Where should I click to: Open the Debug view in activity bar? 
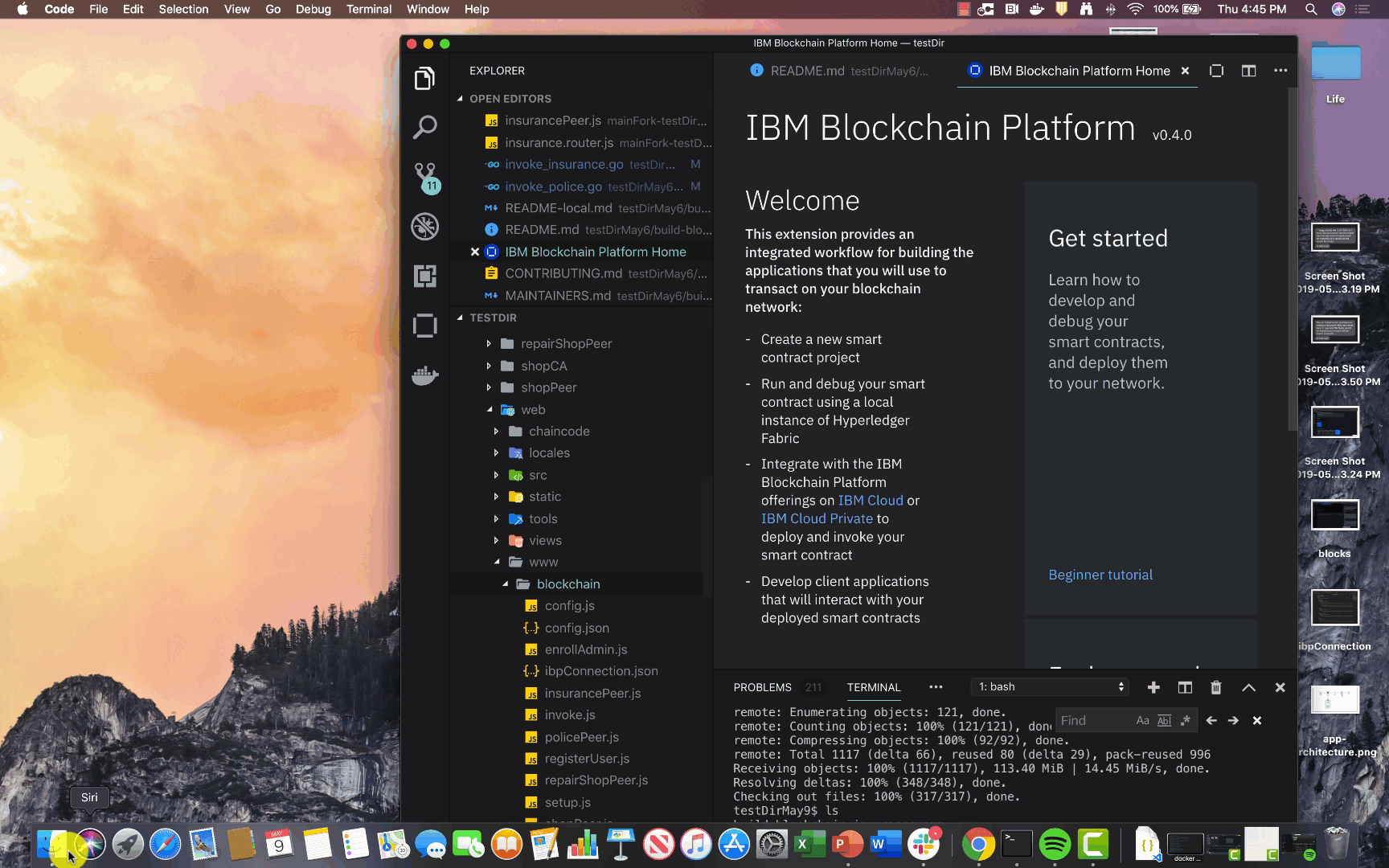424,227
